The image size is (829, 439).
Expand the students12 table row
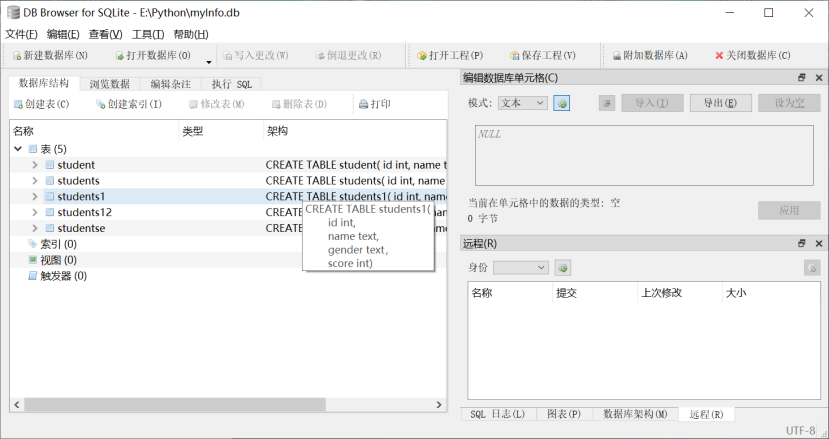[x=35, y=213]
